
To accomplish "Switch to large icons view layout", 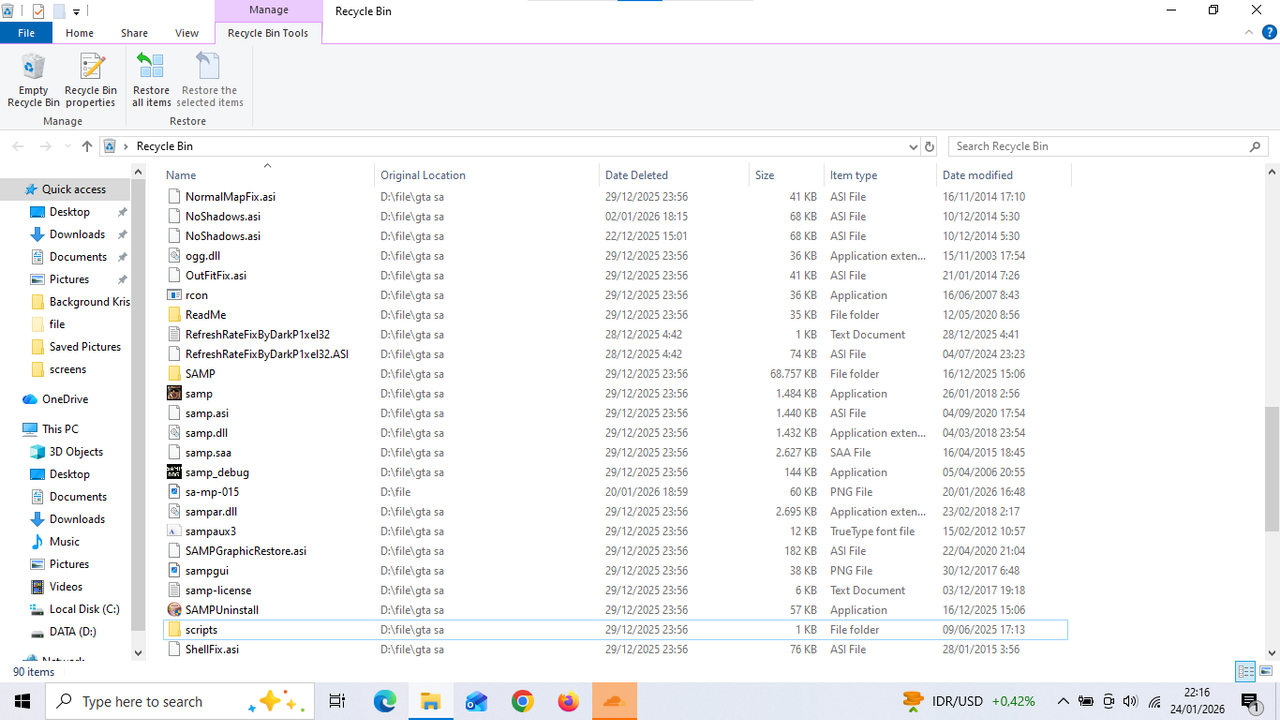I will coord(1266,671).
